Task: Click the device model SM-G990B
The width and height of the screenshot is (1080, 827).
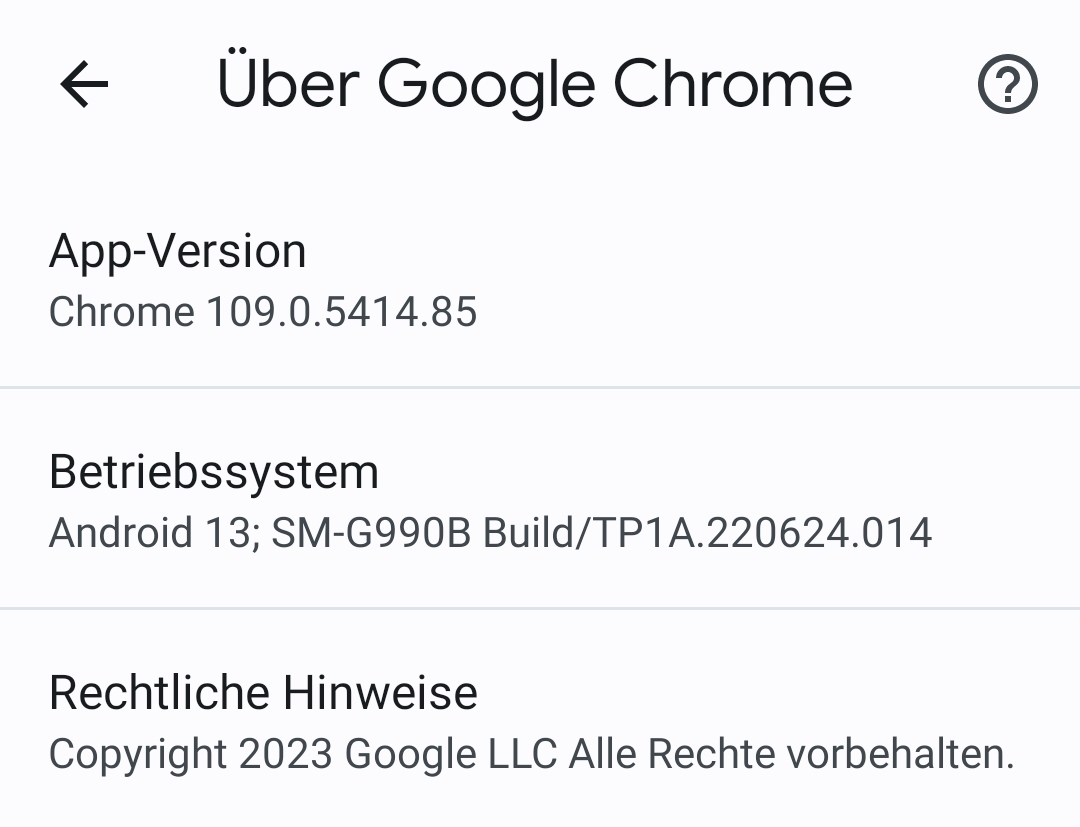Action: pyautogui.click(x=371, y=533)
